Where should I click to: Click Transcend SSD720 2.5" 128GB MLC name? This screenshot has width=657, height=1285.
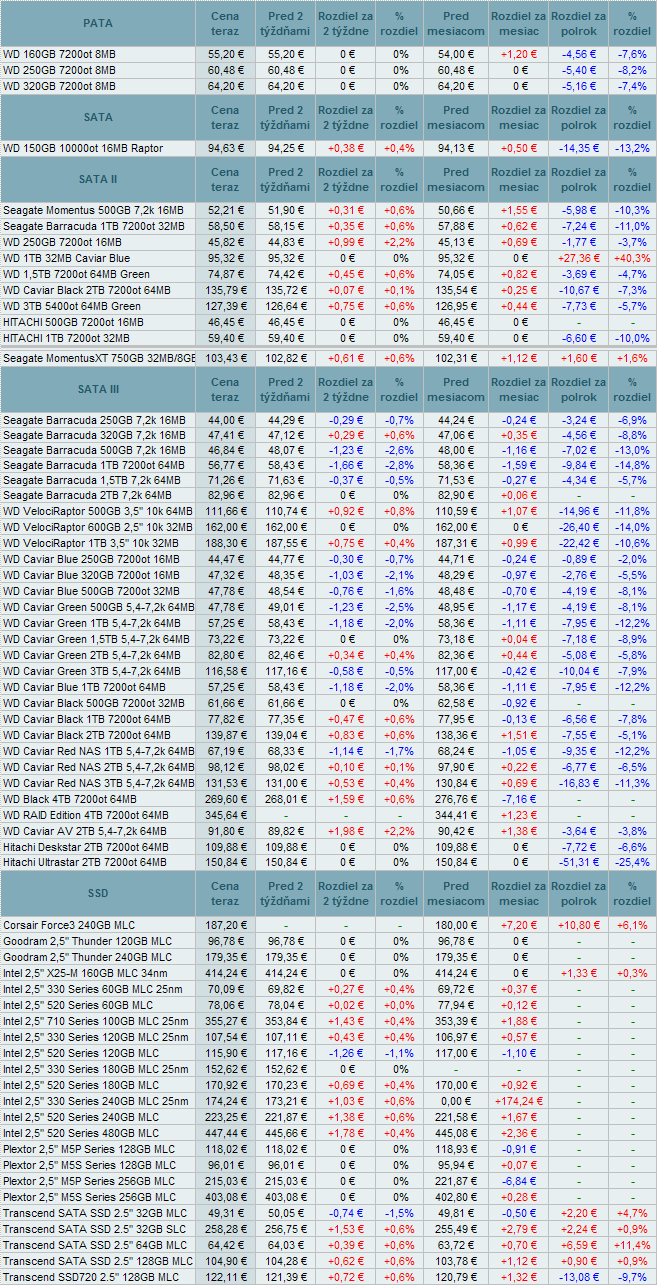tap(91, 1277)
